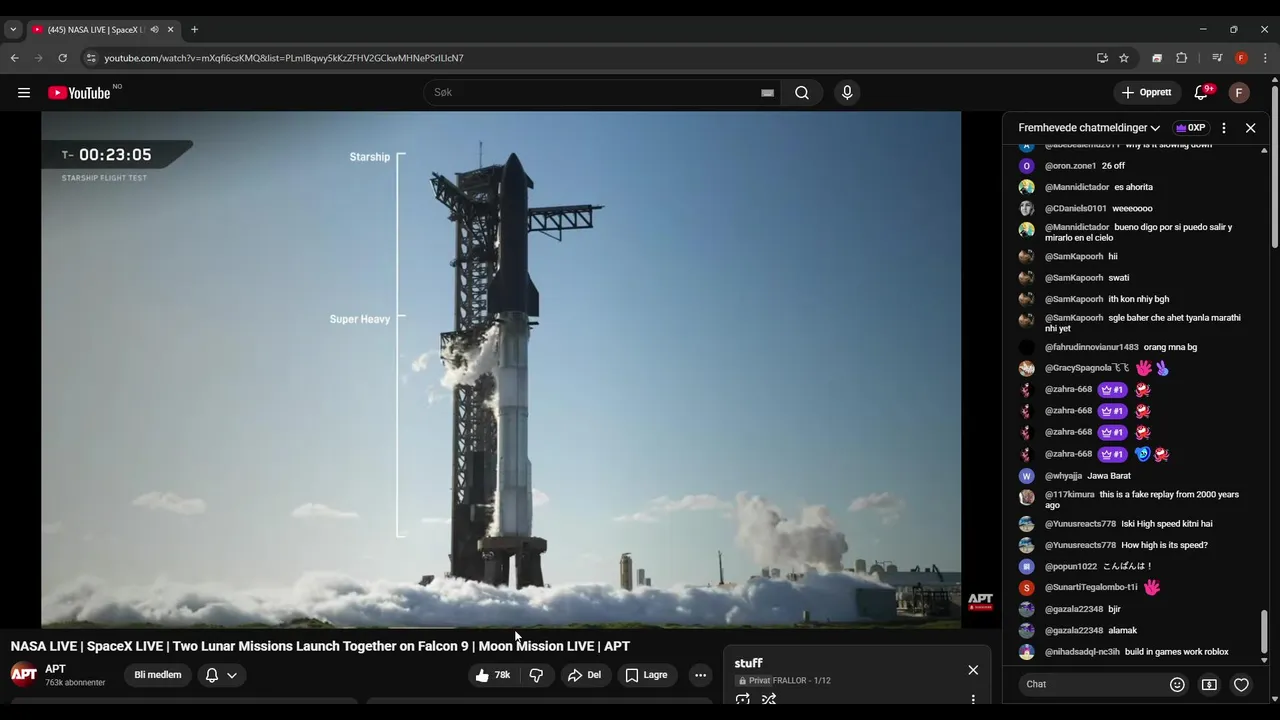
Task: Open more actions menu beside Lagre
Action: (700, 675)
